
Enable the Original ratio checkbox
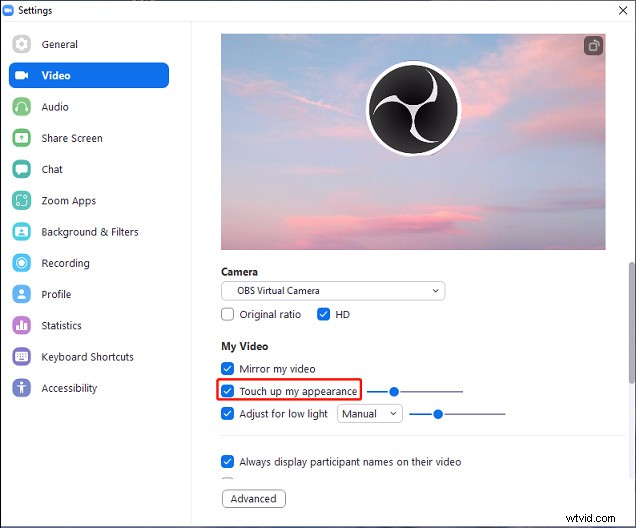click(228, 314)
